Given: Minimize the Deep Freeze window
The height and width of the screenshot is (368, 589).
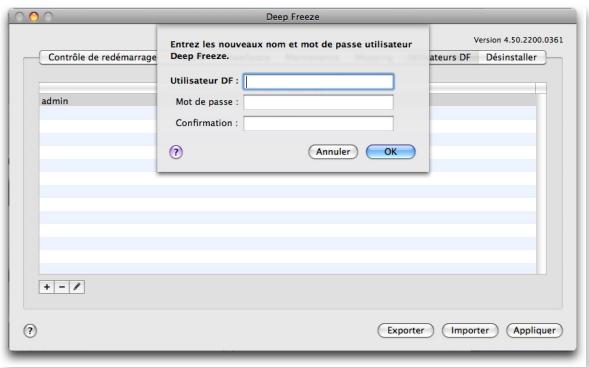Looking at the screenshot, I should (x=34, y=17).
